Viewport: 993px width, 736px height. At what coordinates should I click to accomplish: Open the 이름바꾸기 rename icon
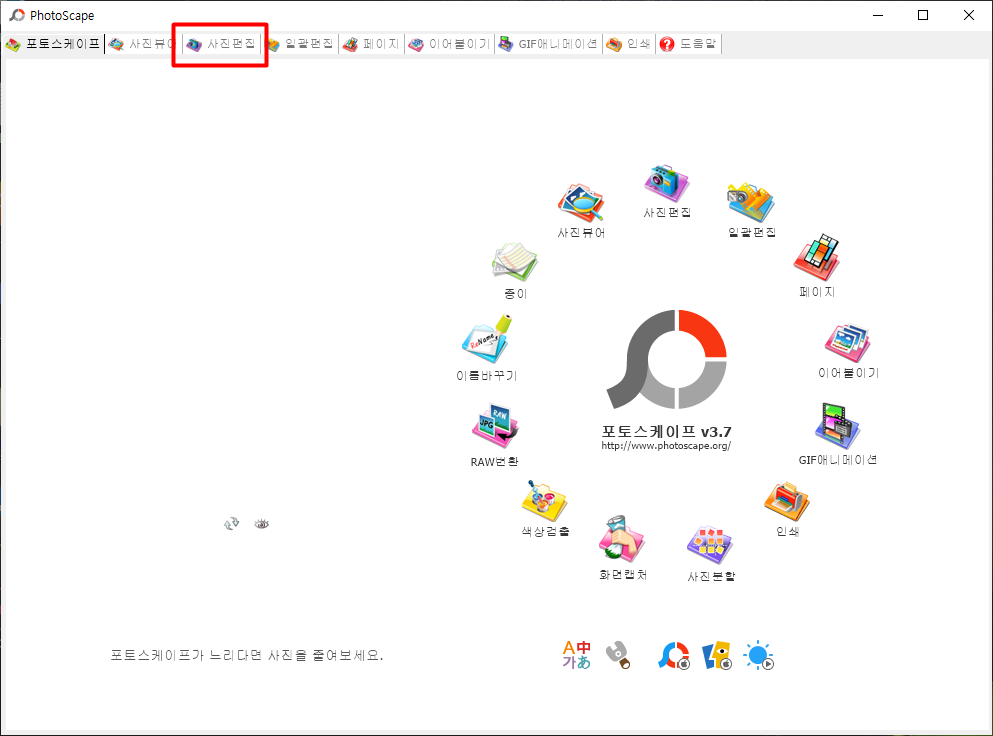(486, 339)
